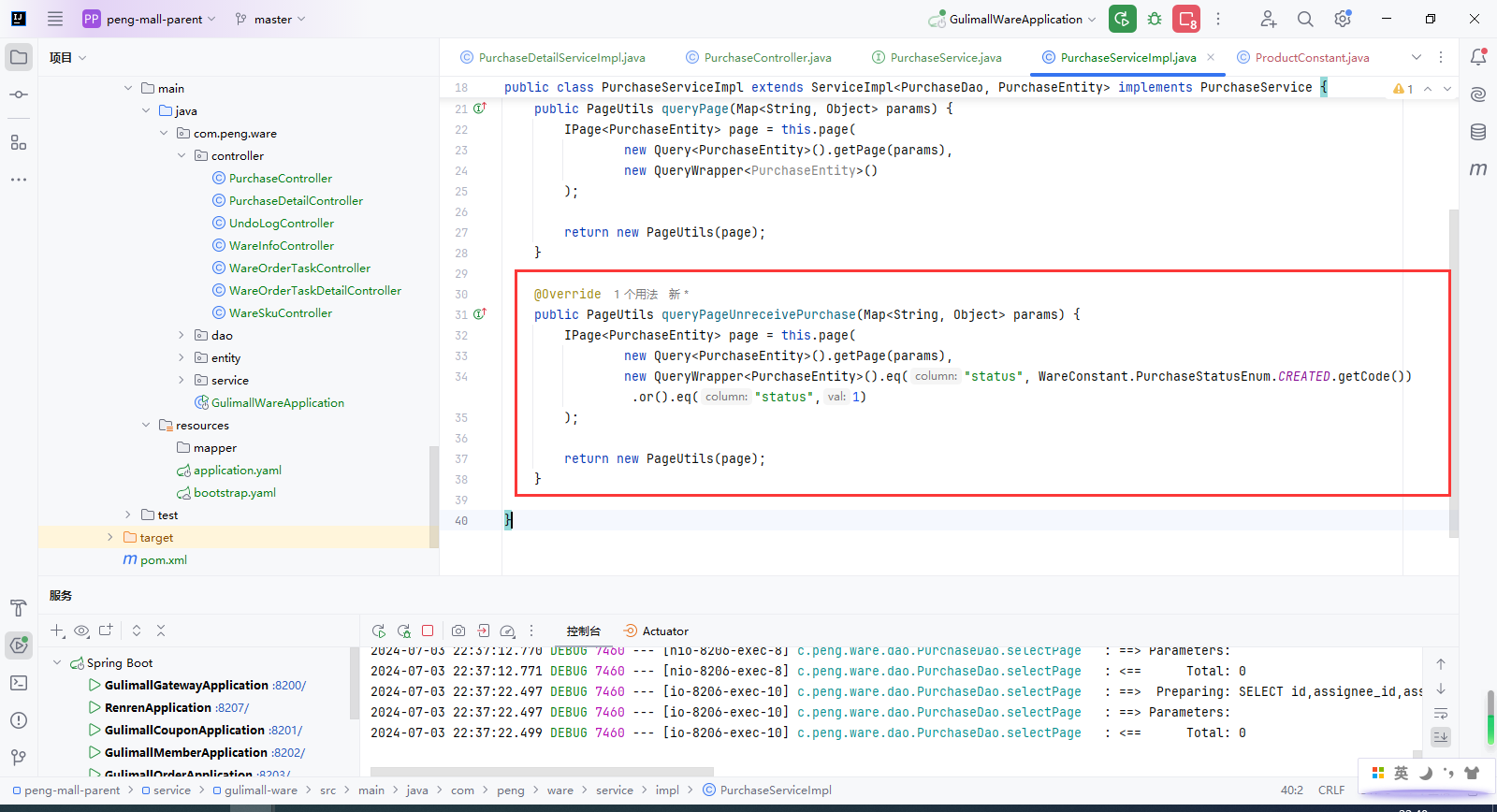Open the master branch dropdown
The width and height of the screenshot is (1497, 812).
pyautogui.click(x=270, y=19)
